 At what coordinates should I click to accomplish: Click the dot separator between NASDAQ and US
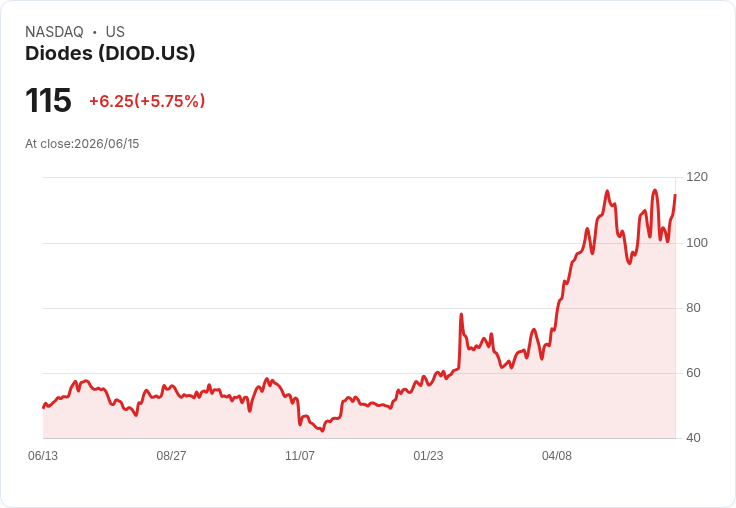point(95,32)
